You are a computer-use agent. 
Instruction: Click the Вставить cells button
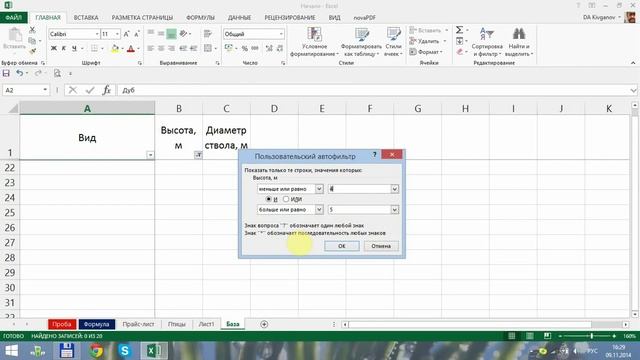[x=429, y=30]
